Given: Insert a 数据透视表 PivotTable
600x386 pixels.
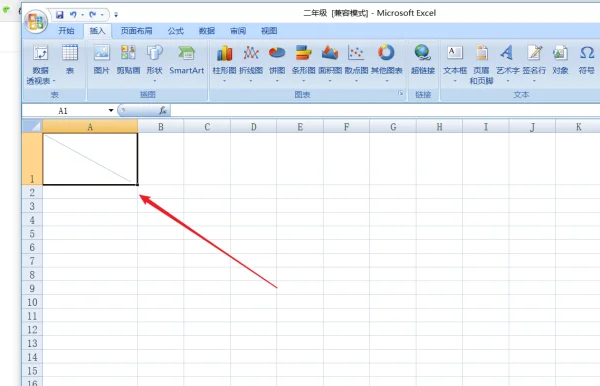Looking at the screenshot, I should pos(41,64).
